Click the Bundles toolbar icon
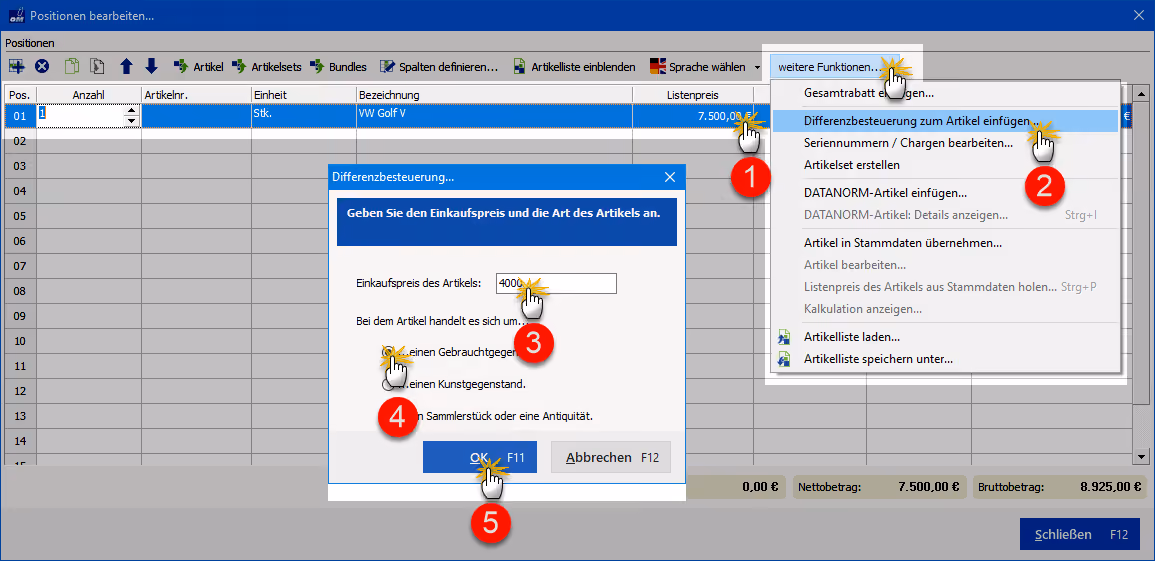Viewport: 1155px width, 561px height. (x=338, y=67)
